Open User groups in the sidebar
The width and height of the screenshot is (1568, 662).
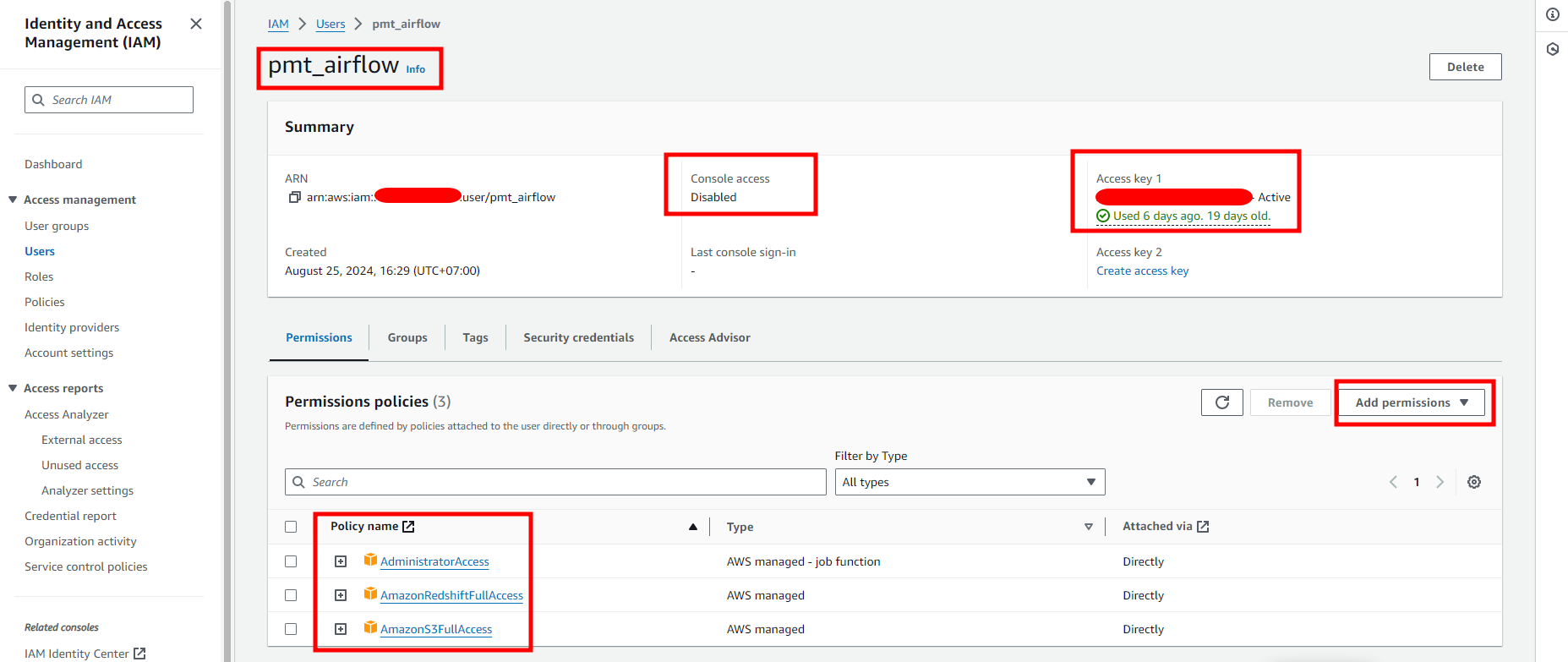point(57,226)
